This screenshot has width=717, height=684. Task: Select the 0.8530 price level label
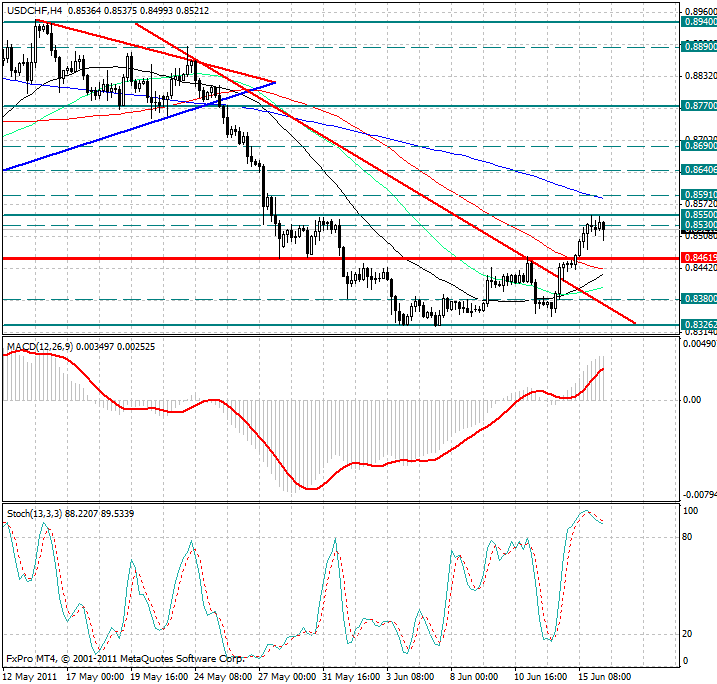coord(699,225)
